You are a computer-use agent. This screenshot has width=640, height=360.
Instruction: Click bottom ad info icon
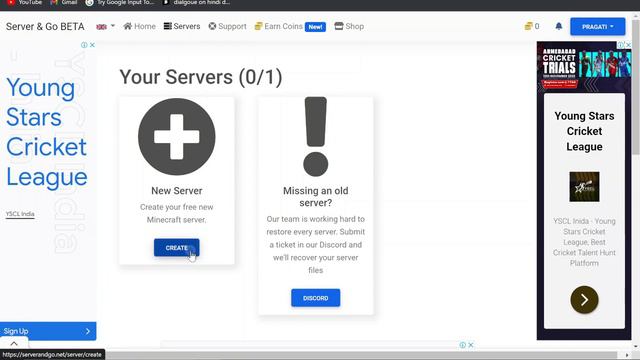462,345
